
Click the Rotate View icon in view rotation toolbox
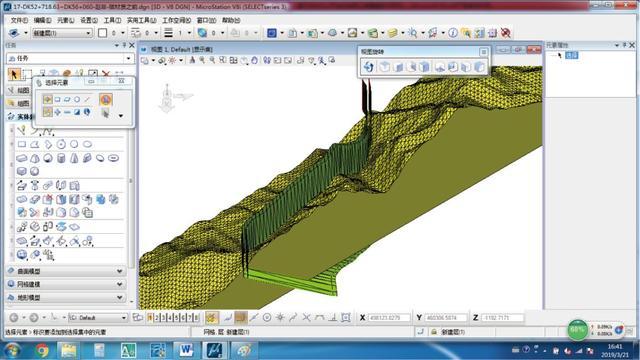point(369,67)
